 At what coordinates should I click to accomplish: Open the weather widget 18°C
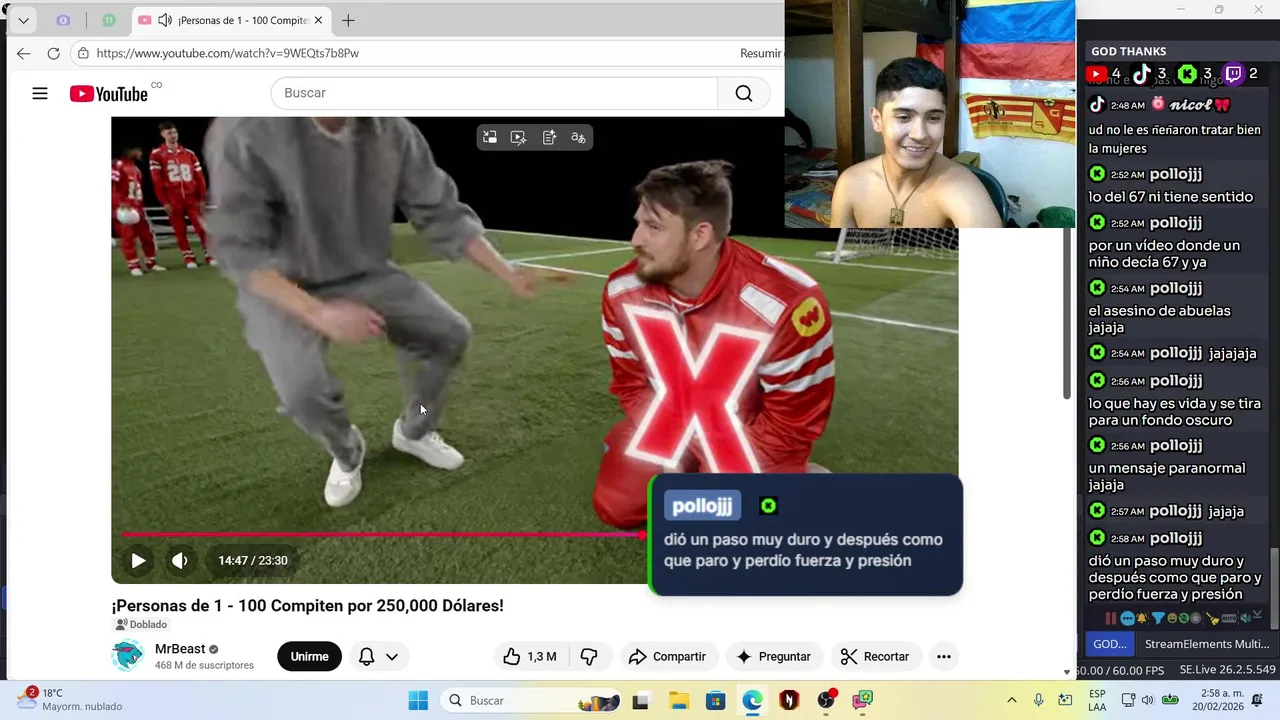70,700
